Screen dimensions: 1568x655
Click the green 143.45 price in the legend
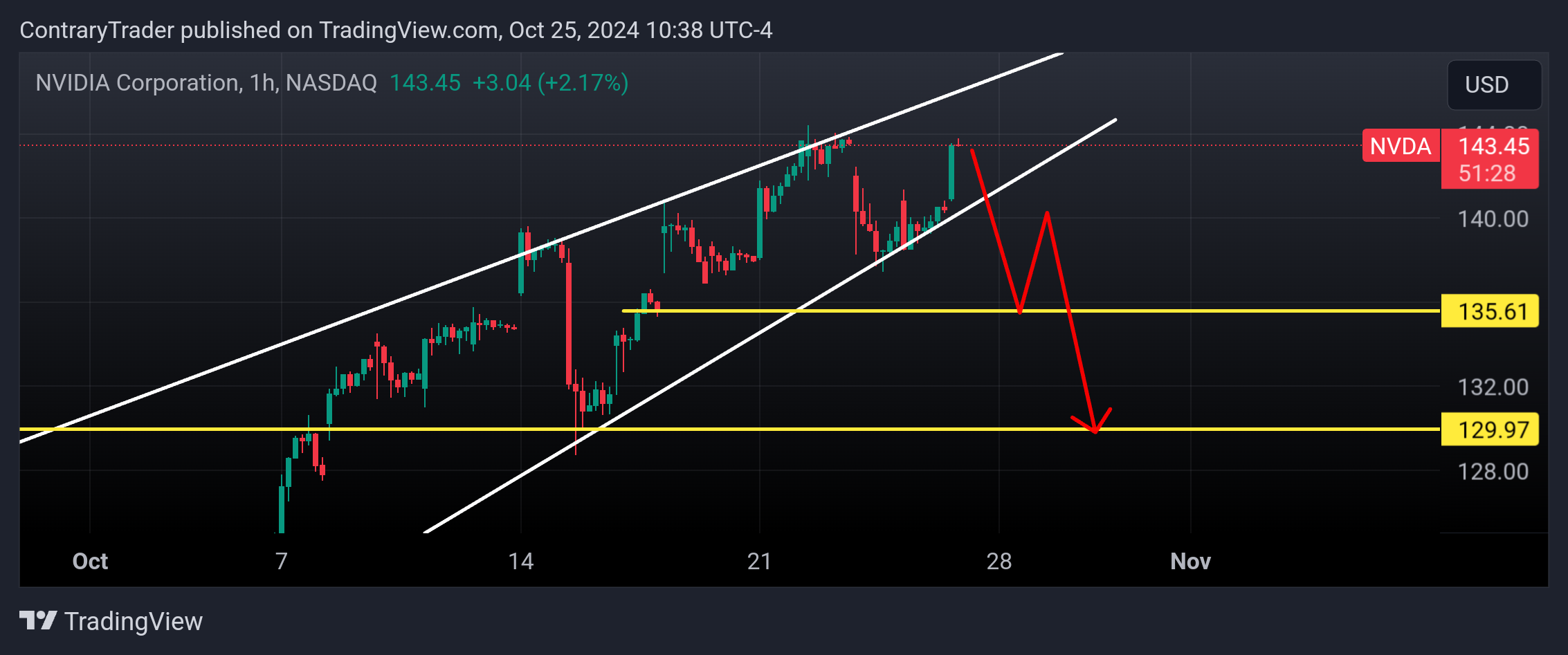(425, 83)
